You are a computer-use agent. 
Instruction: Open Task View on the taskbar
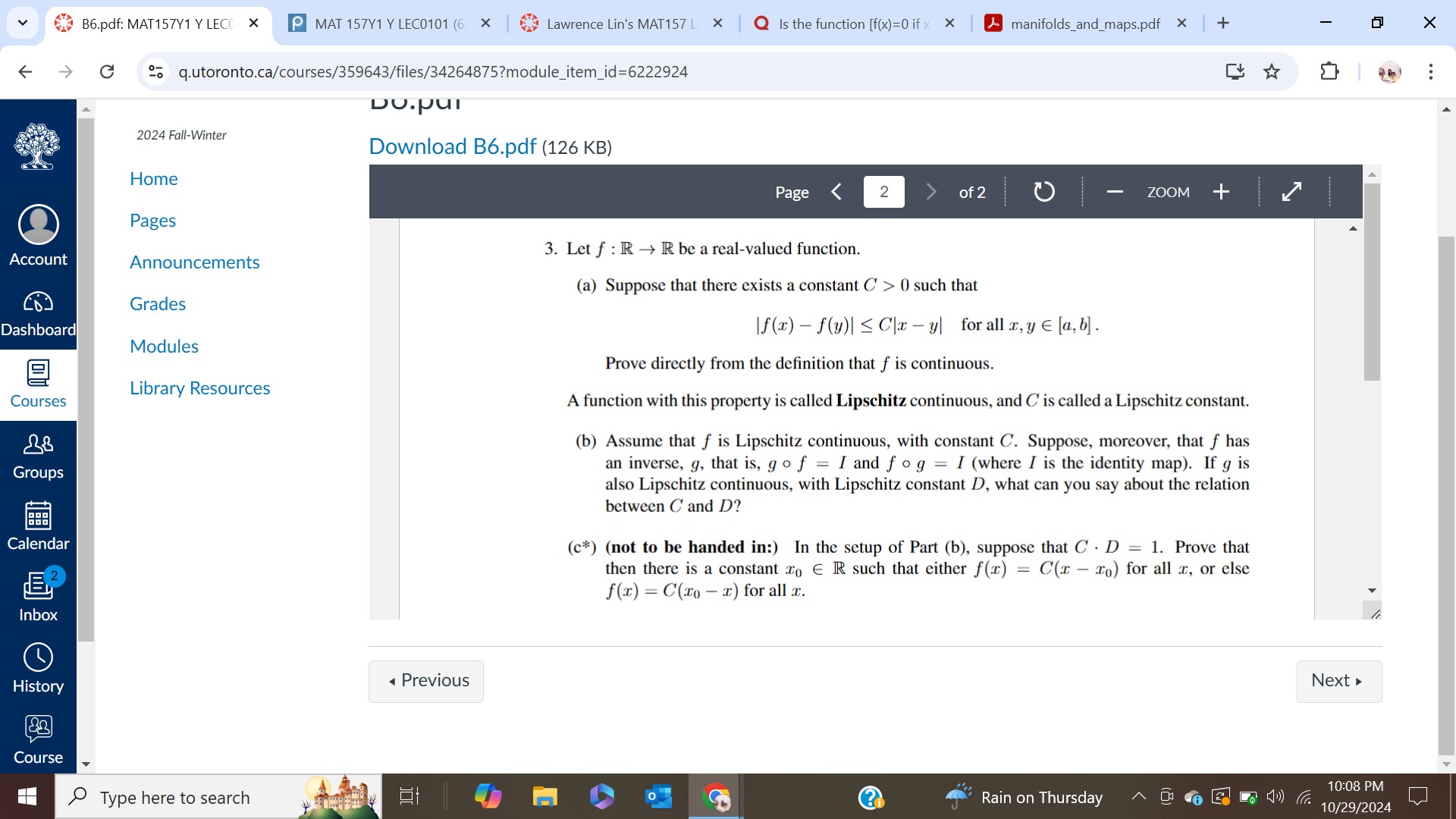[409, 796]
